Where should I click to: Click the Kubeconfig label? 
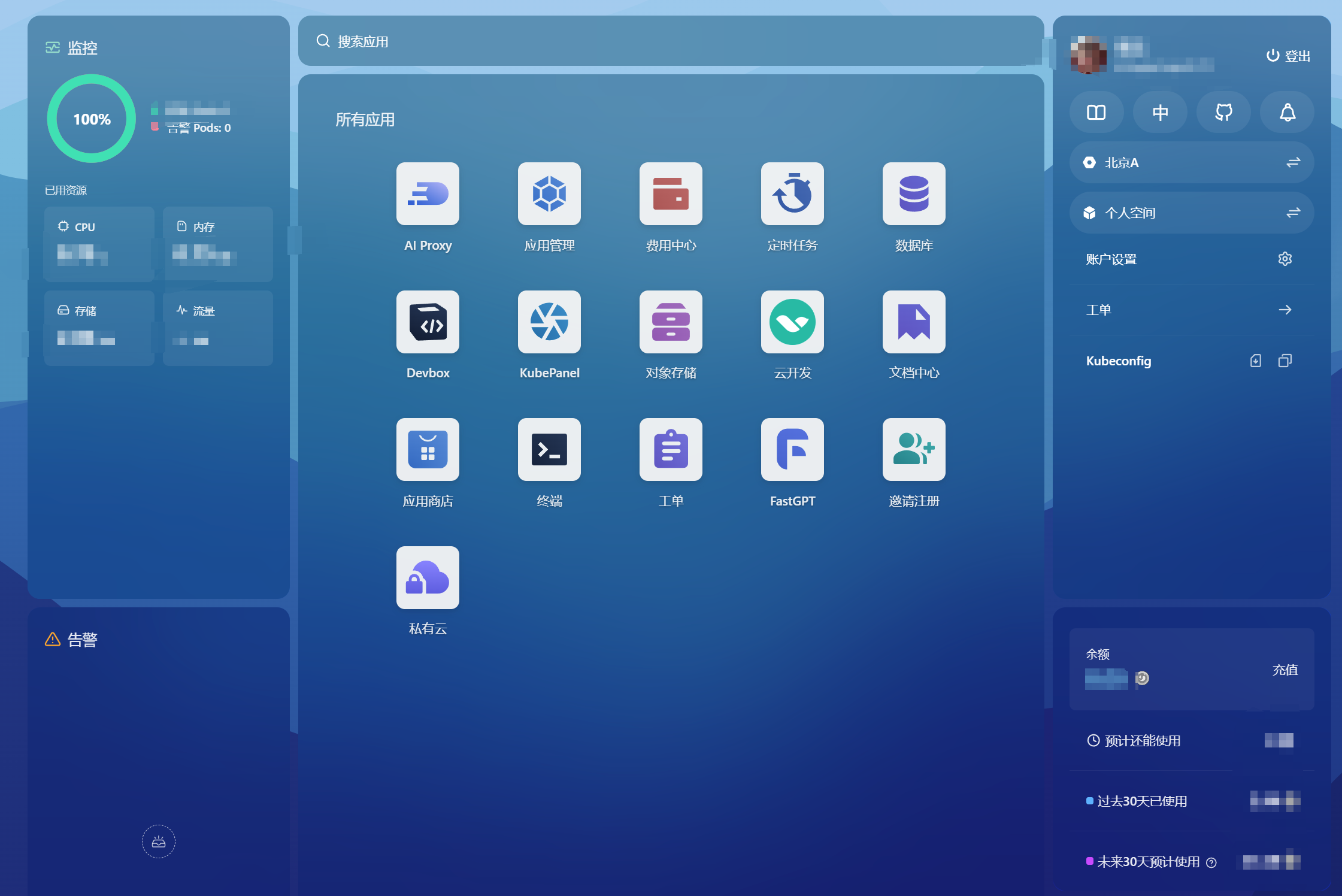(x=1119, y=361)
